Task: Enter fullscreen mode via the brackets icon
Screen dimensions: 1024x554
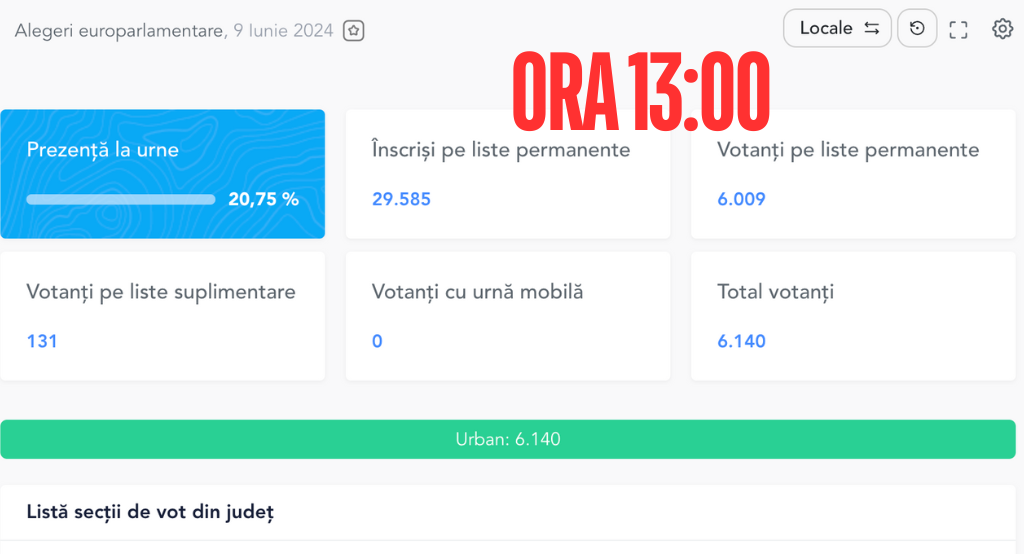Action: point(958,29)
